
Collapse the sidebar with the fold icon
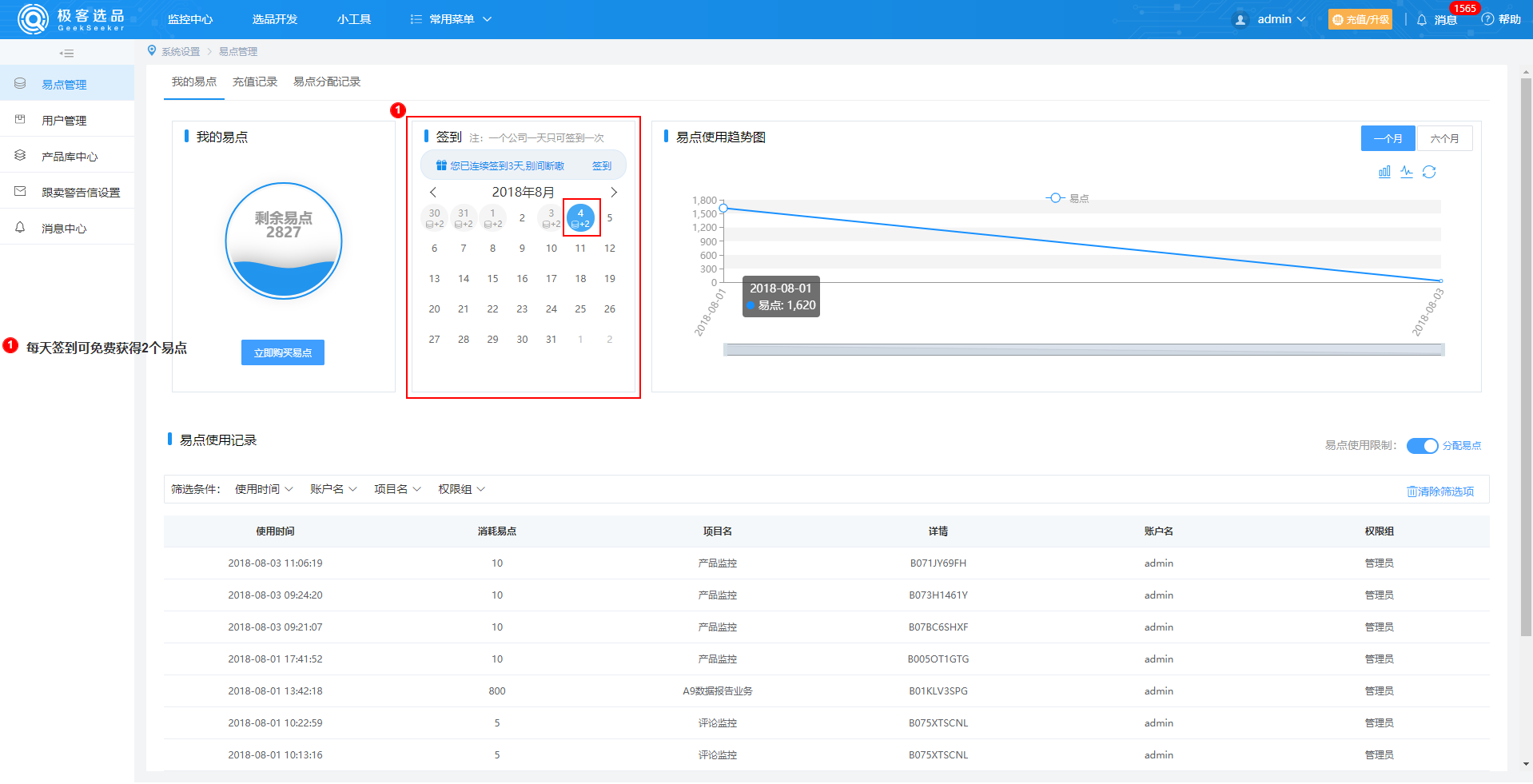pos(67,54)
